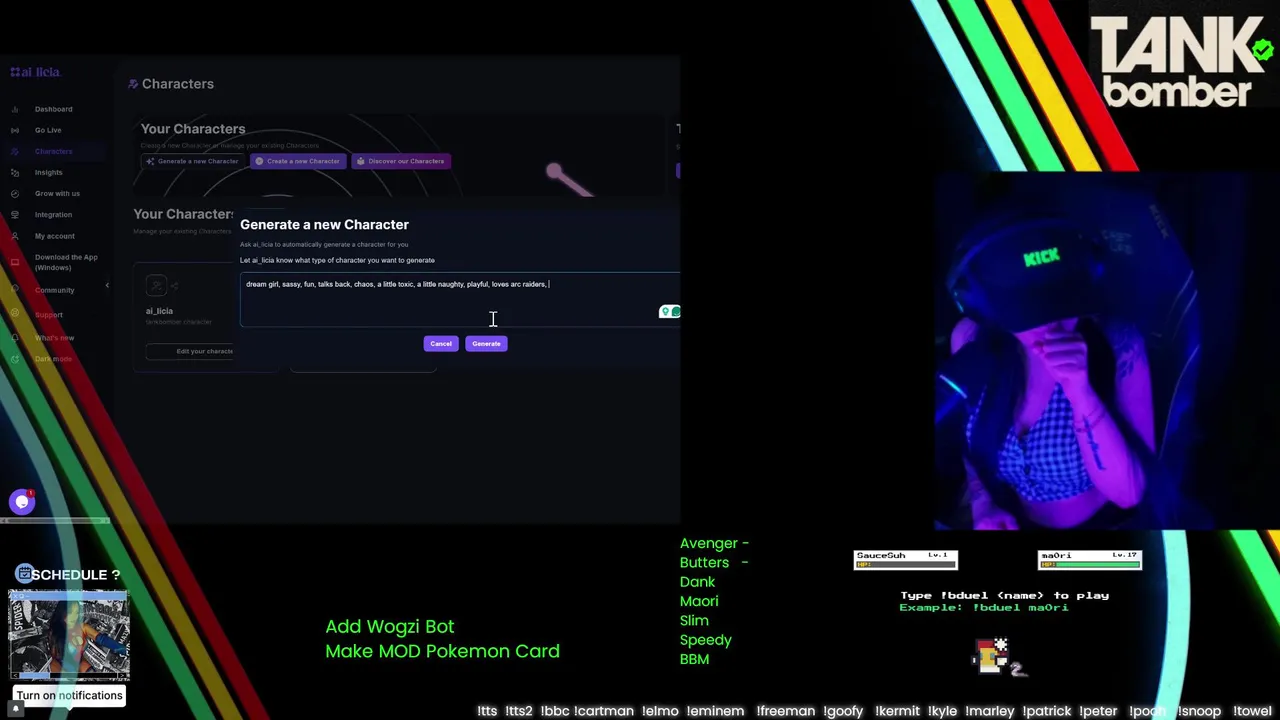Screen dimensions: 1280x720
Task: Open the Dashboard sidebar item
Action: coord(53,109)
